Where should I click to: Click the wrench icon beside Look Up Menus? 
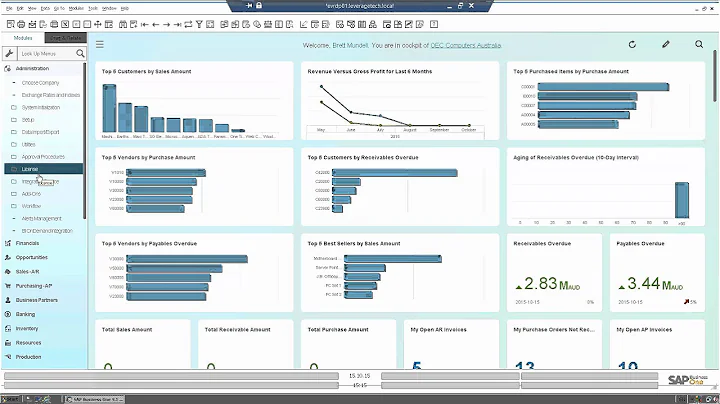tap(9, 54)
